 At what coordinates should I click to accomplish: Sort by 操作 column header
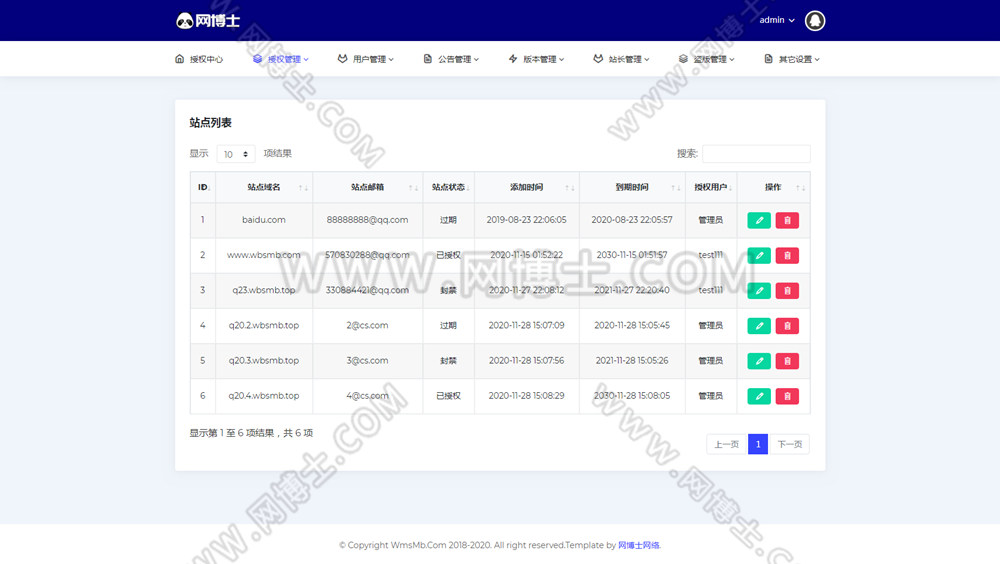pyautogui.click(x=774, y=187)
